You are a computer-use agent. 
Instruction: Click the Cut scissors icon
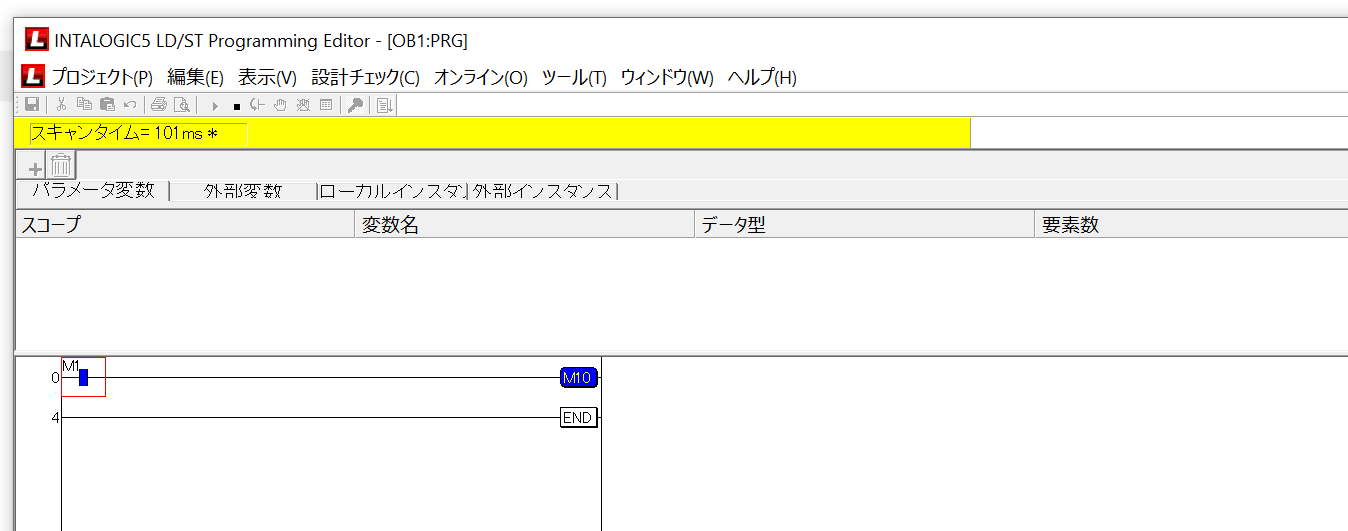click(x=62, y=105)
